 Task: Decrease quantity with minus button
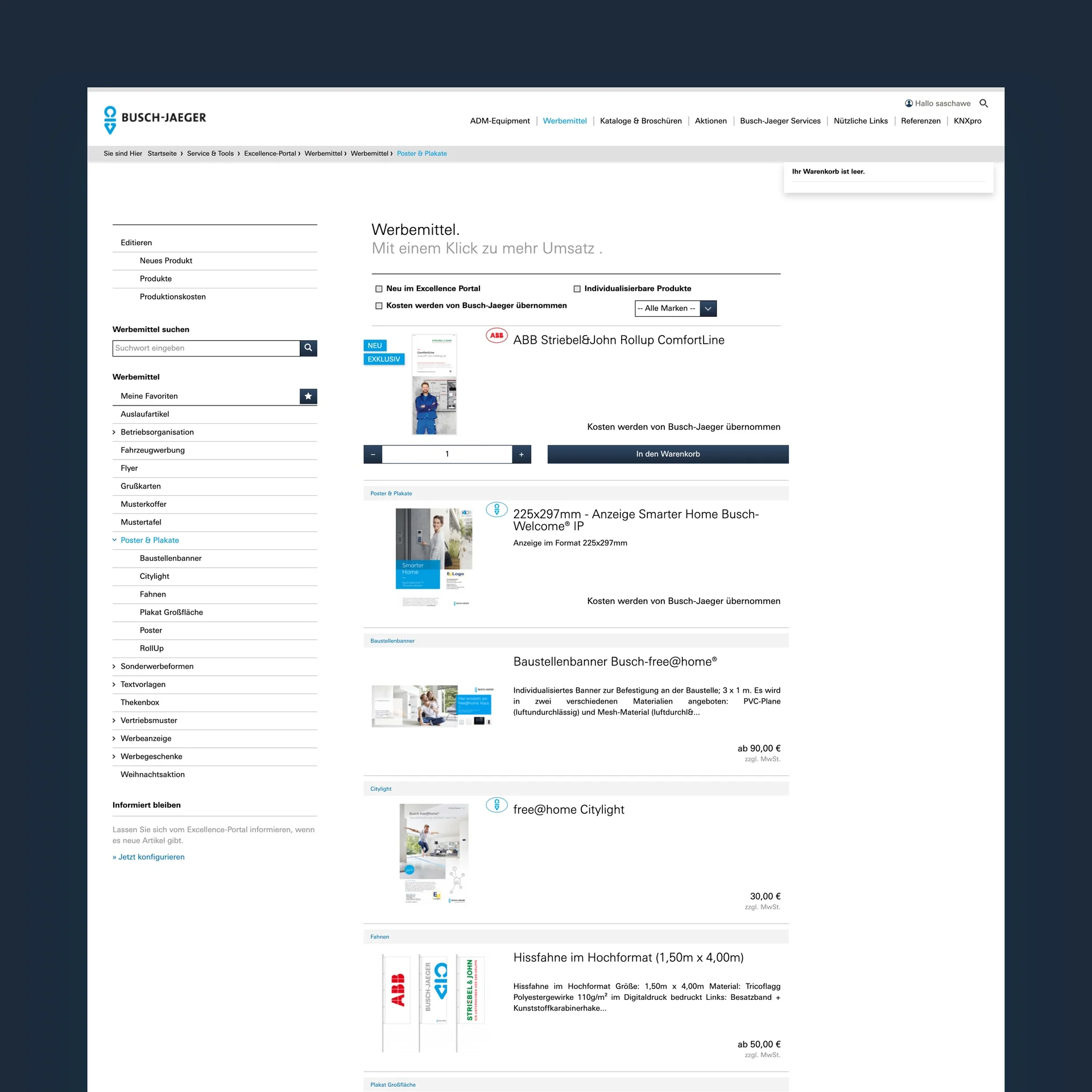(x=373, y=454)
